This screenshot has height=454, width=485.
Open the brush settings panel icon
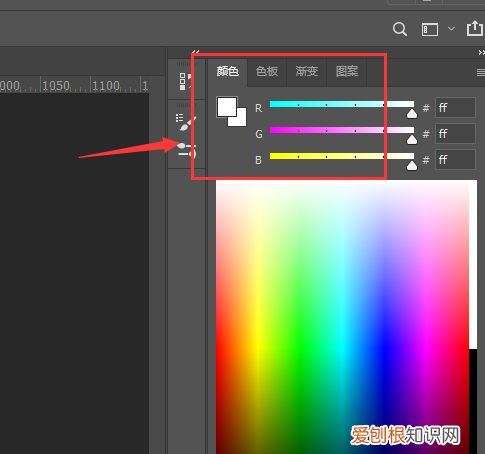click(186, 122)
